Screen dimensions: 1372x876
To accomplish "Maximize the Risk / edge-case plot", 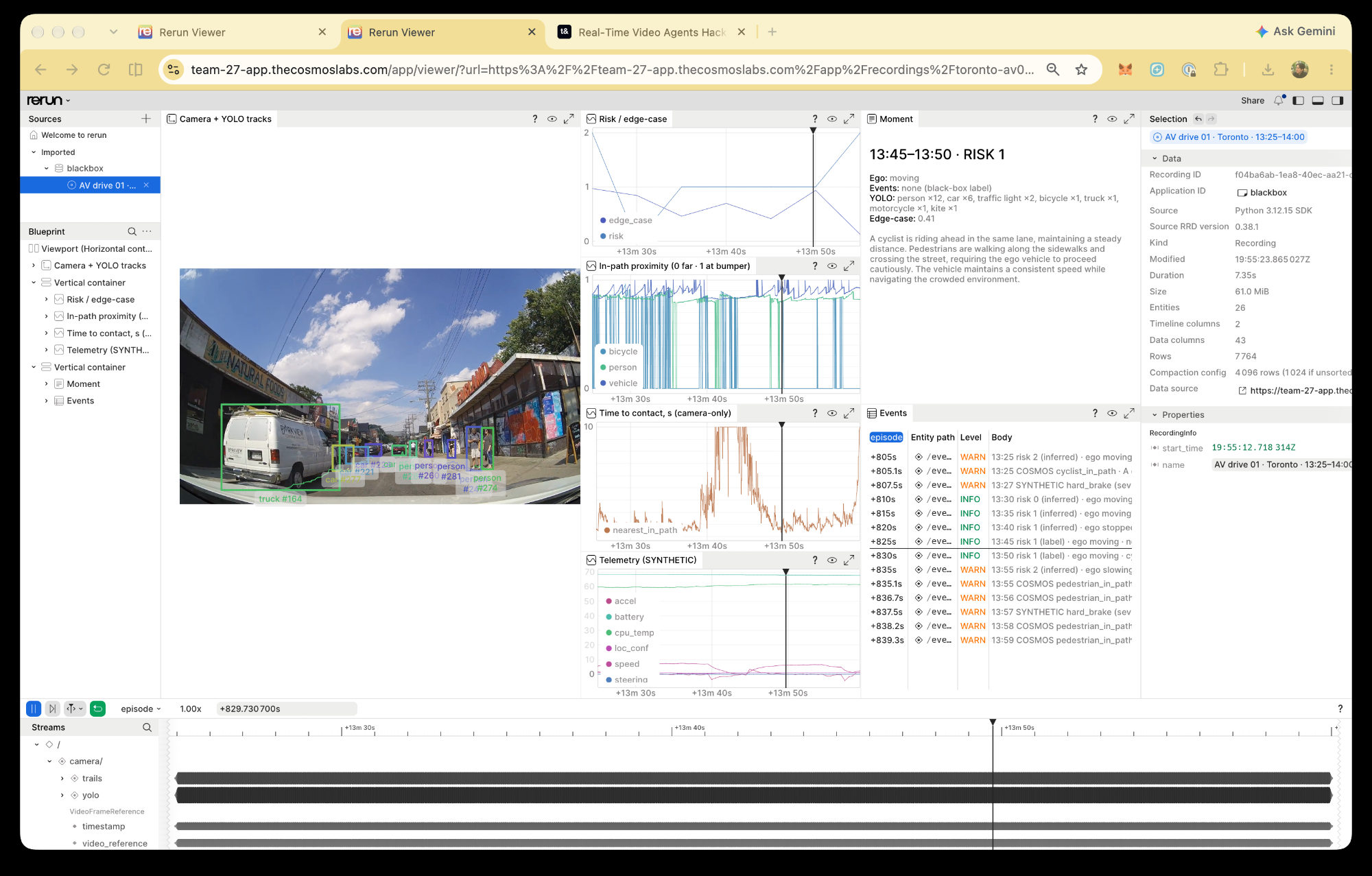I will click(849, 119).
